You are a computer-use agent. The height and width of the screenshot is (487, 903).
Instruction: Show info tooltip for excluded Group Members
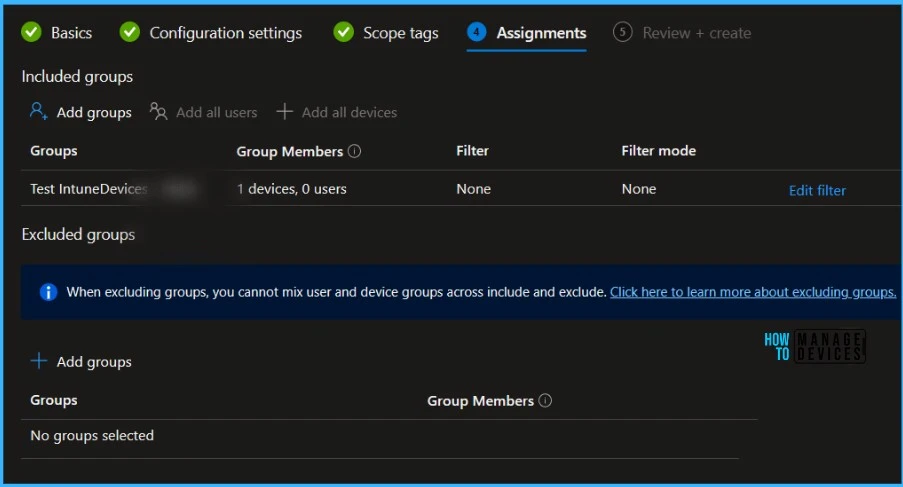pos(545,400)
